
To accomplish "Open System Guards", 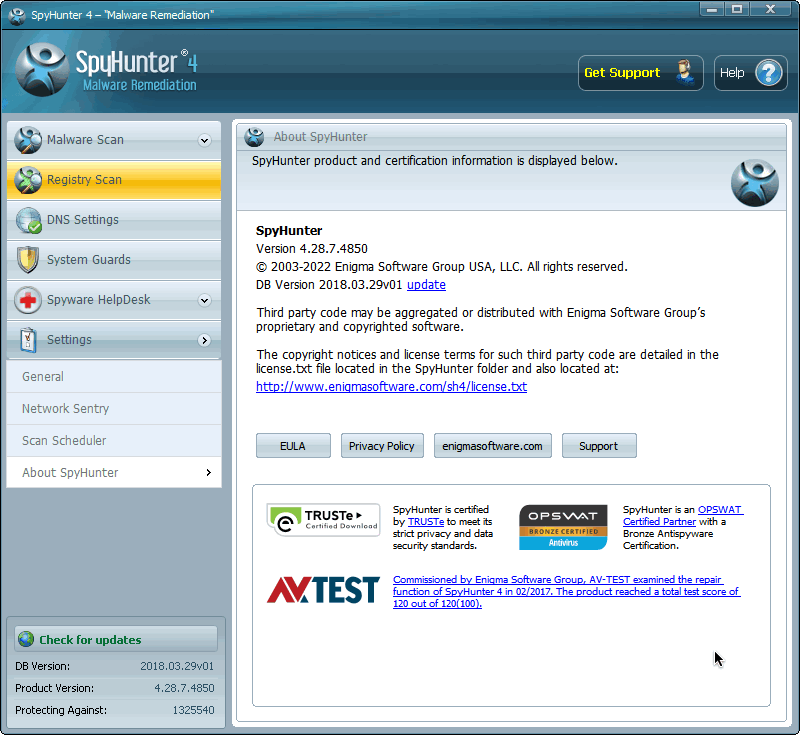I will click(x=114, y=260).
